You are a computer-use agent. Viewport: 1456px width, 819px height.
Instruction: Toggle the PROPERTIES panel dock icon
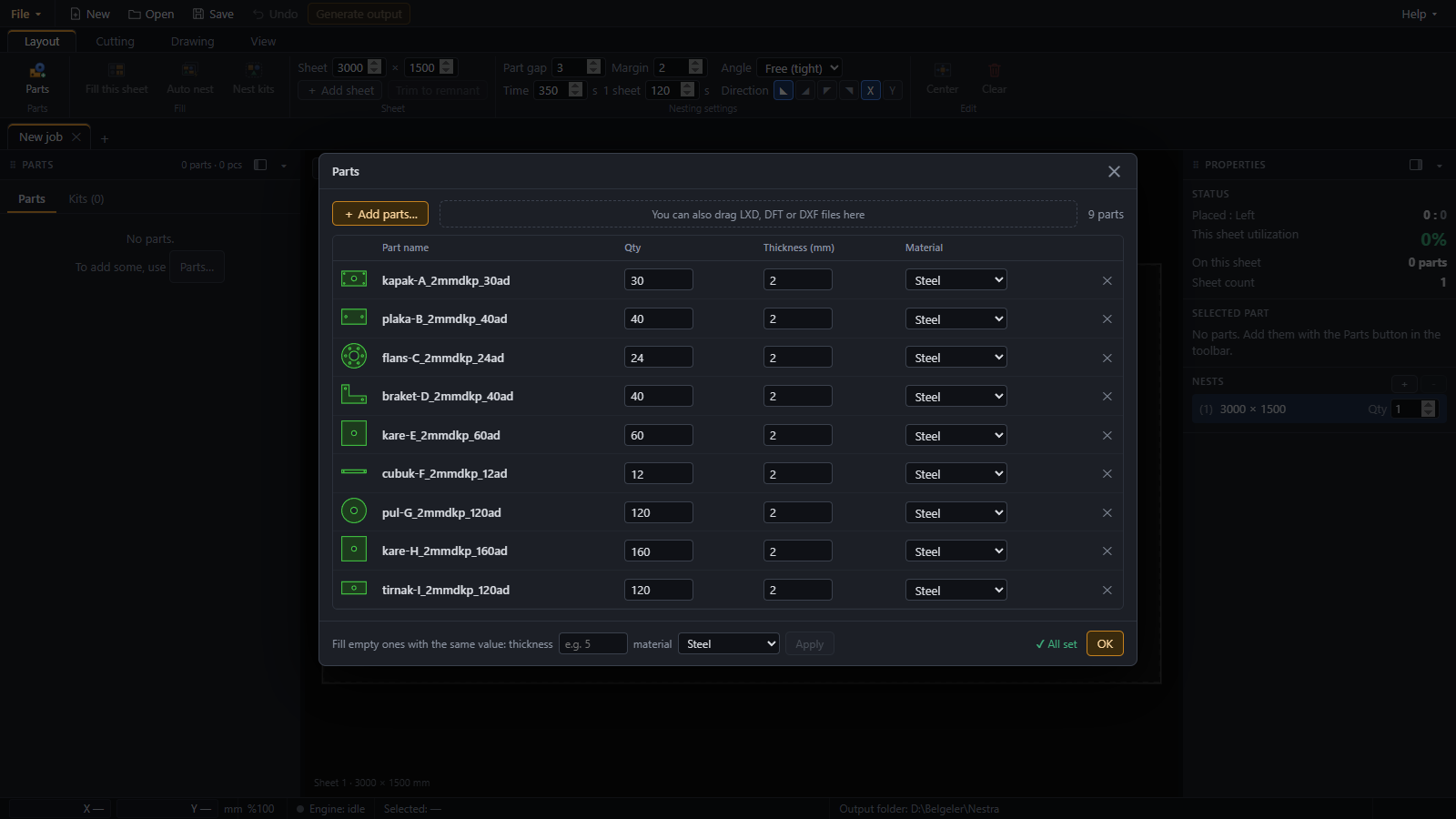(x=1416, y=165)
